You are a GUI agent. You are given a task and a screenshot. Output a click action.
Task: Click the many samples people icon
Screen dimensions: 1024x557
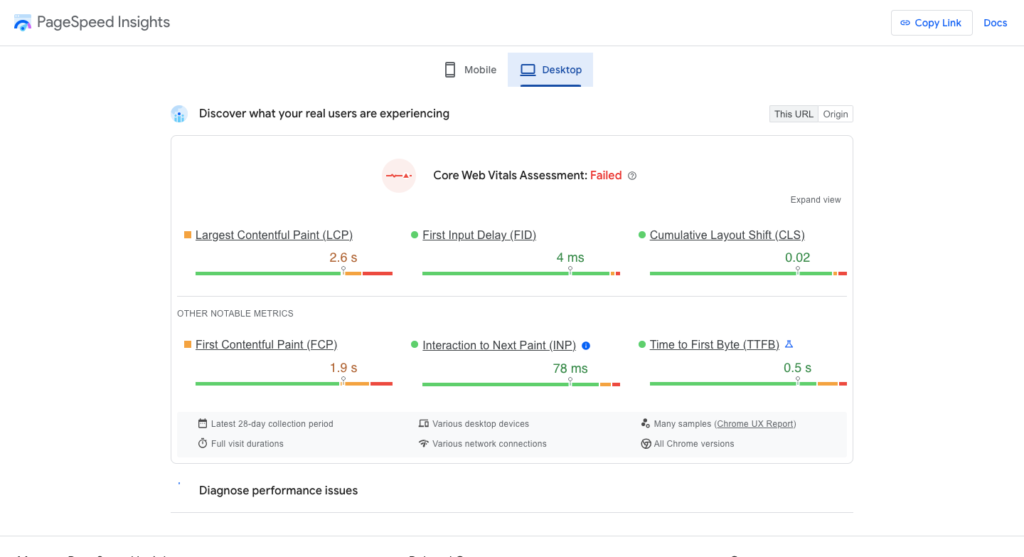point(645,423)
